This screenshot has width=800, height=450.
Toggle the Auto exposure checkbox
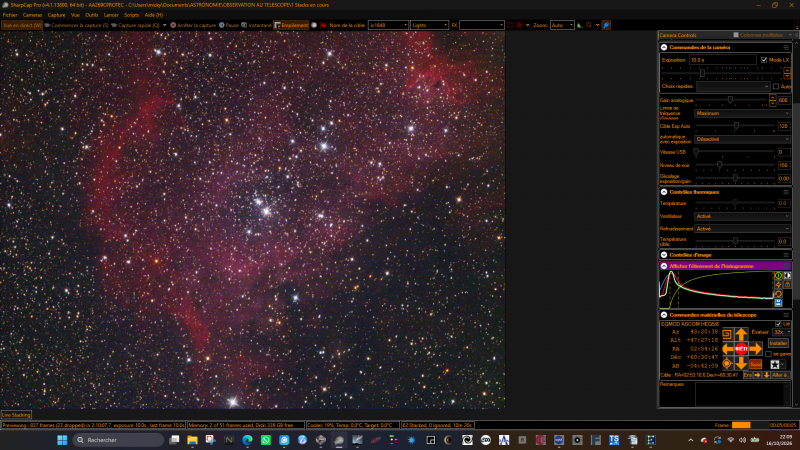[x=776, y=86]
